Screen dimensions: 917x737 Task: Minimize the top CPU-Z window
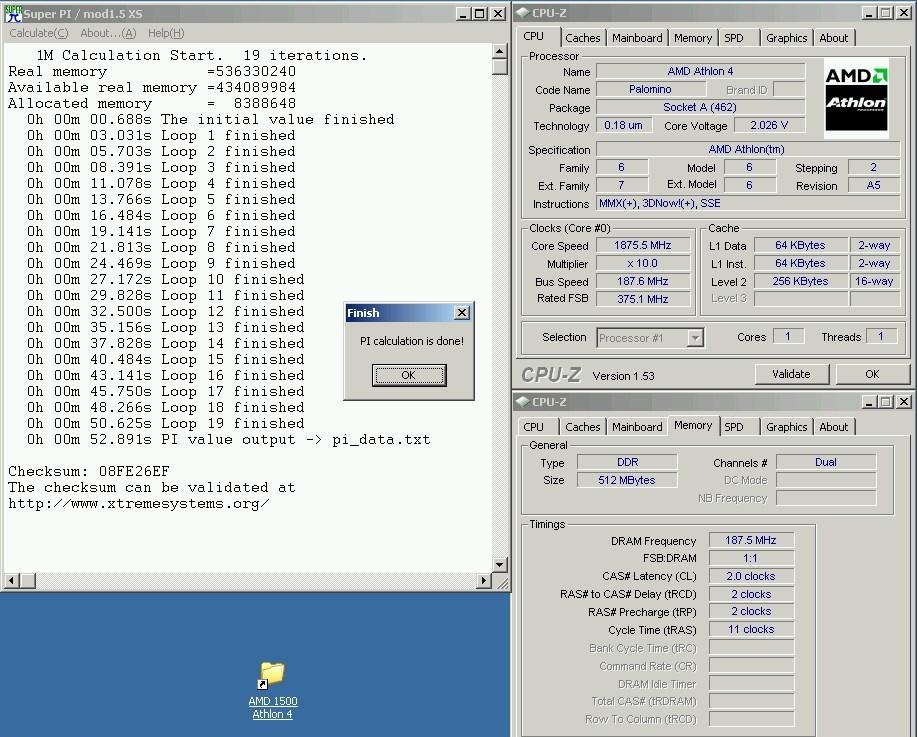[x=869, y=13]
